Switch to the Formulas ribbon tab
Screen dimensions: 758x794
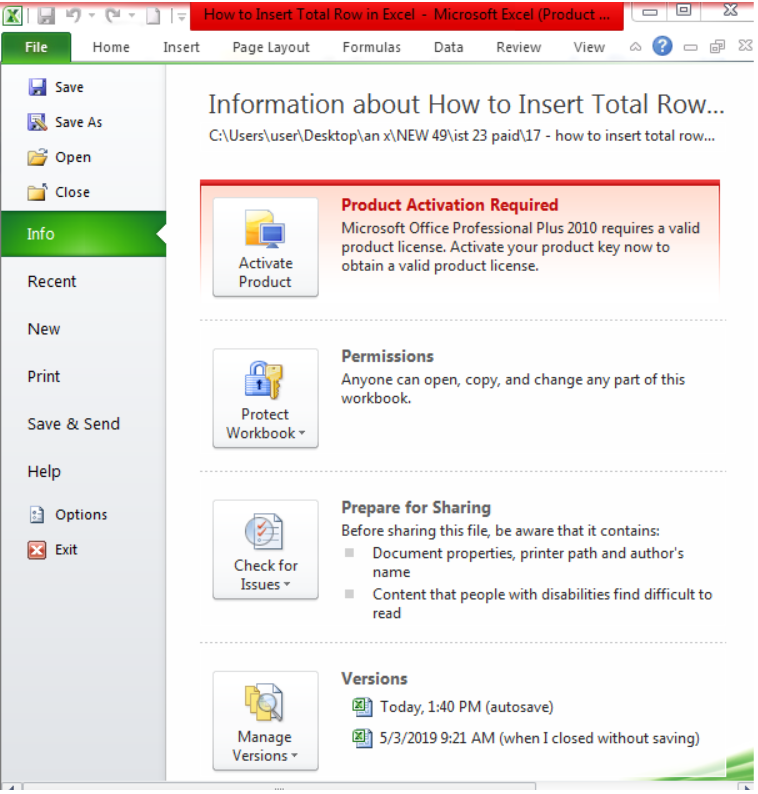371,48
